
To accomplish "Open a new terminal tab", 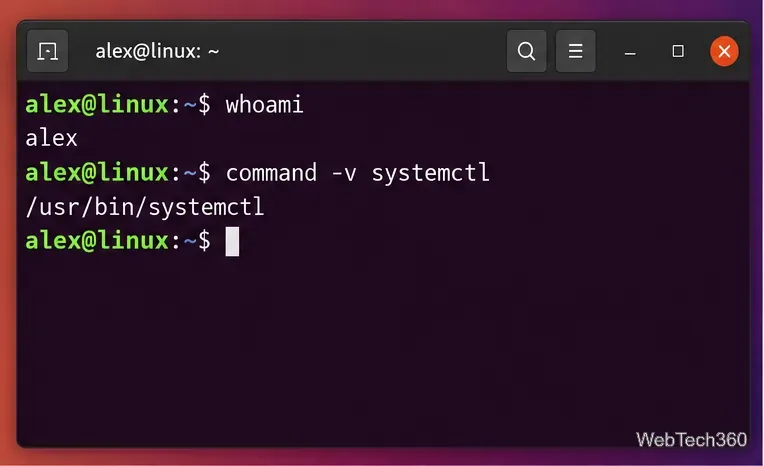I will pos(47,51).
